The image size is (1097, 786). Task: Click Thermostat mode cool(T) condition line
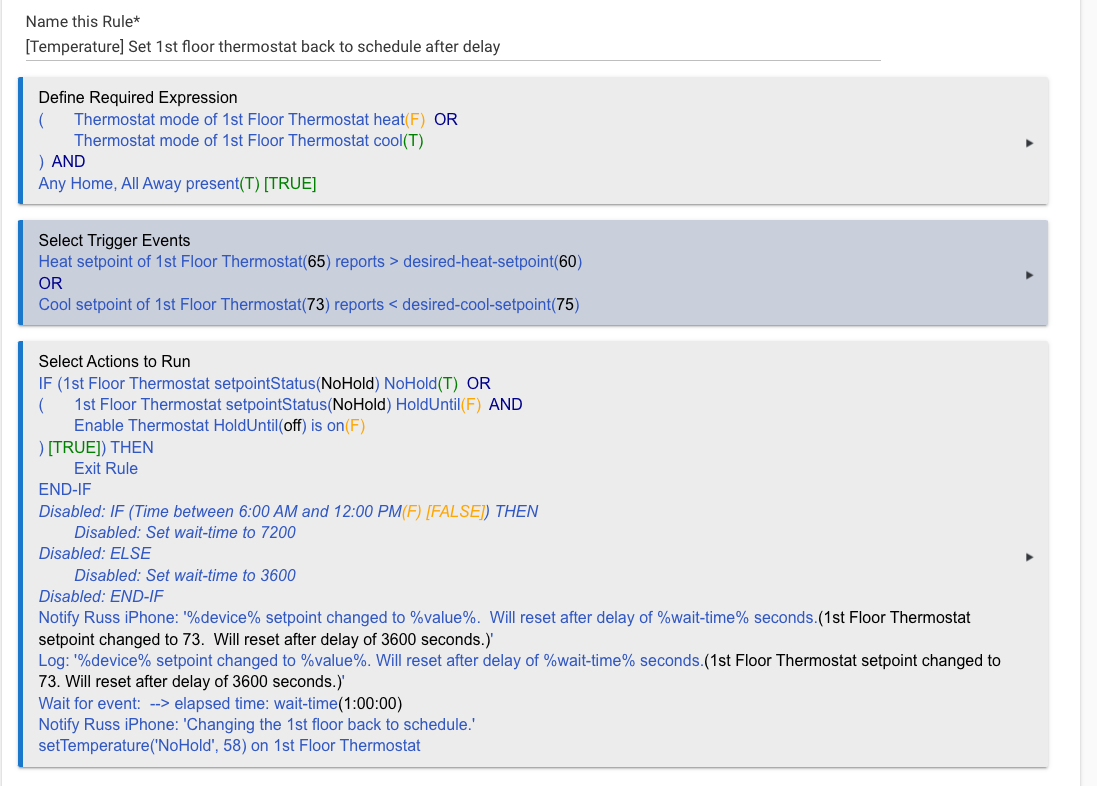248,140
